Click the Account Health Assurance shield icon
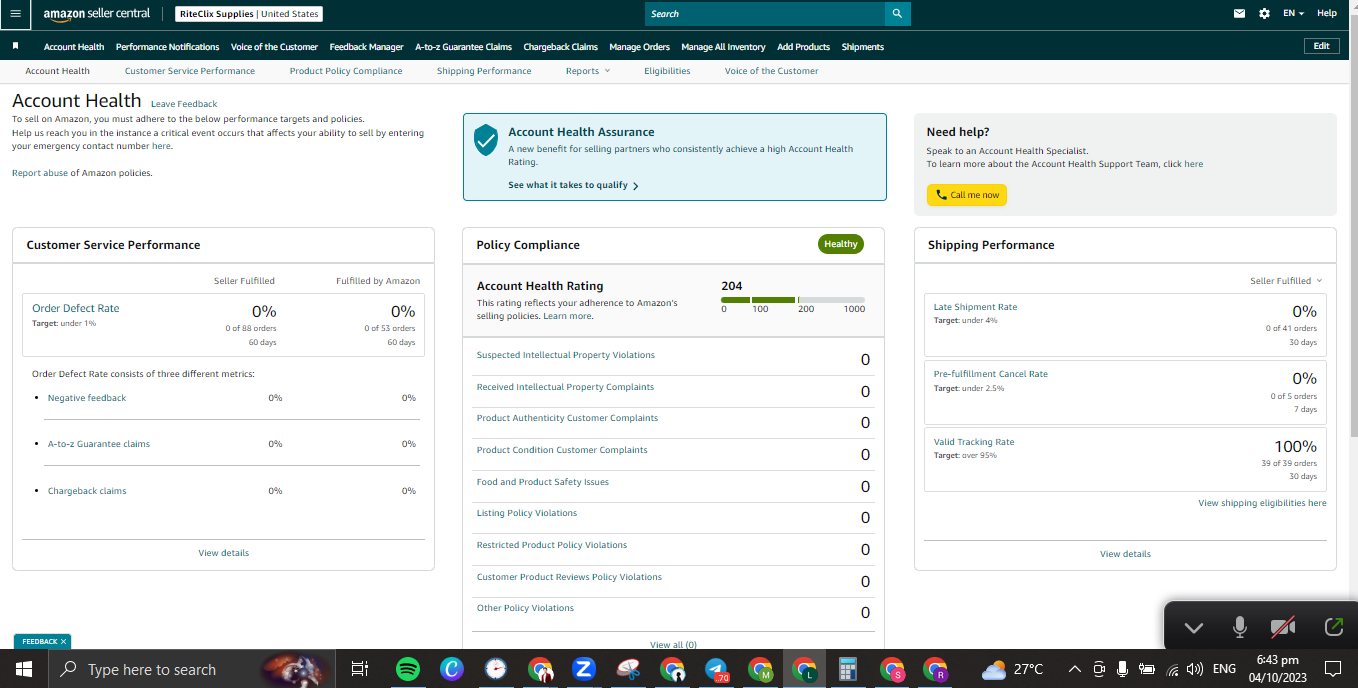 [x=486, y=140]
